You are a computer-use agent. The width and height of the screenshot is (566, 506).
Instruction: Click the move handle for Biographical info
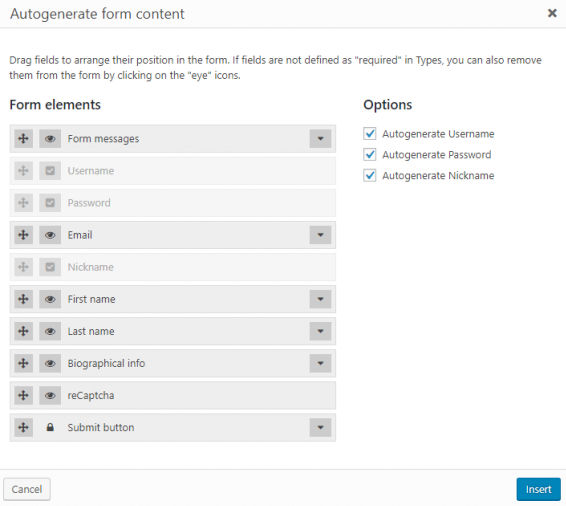click(x=23, y=363)
